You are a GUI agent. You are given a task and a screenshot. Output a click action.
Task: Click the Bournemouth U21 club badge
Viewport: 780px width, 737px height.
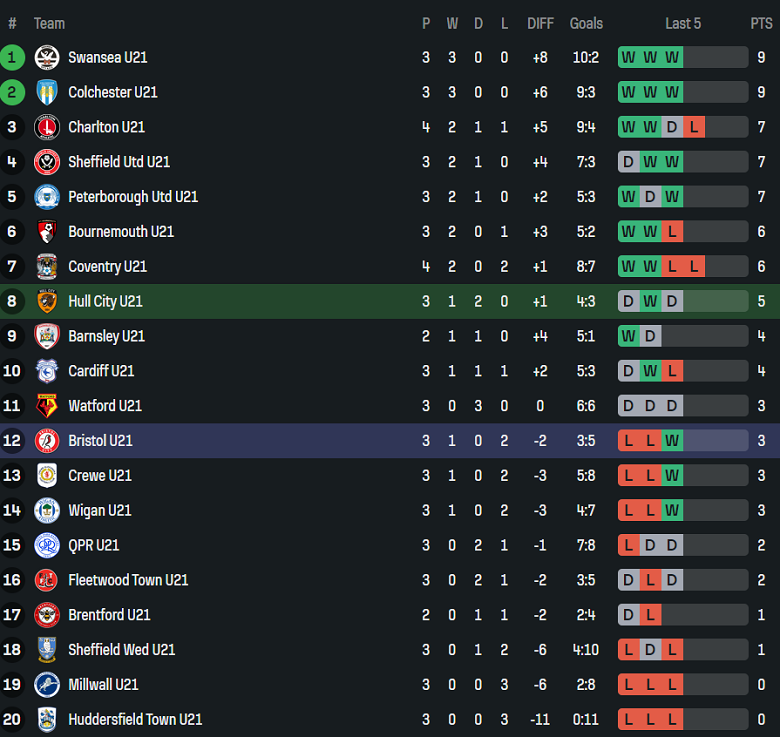tap(47, 231)
